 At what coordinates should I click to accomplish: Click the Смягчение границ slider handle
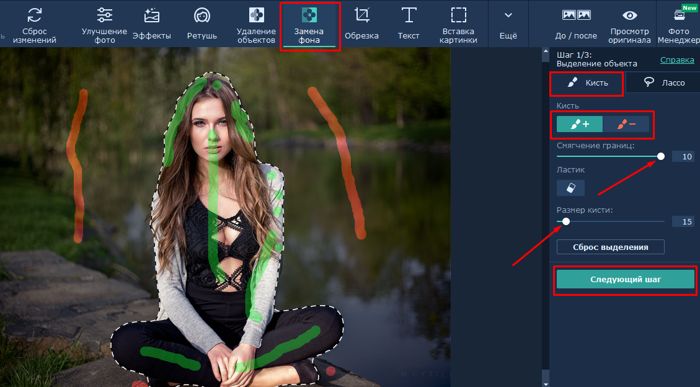point(660,156)
